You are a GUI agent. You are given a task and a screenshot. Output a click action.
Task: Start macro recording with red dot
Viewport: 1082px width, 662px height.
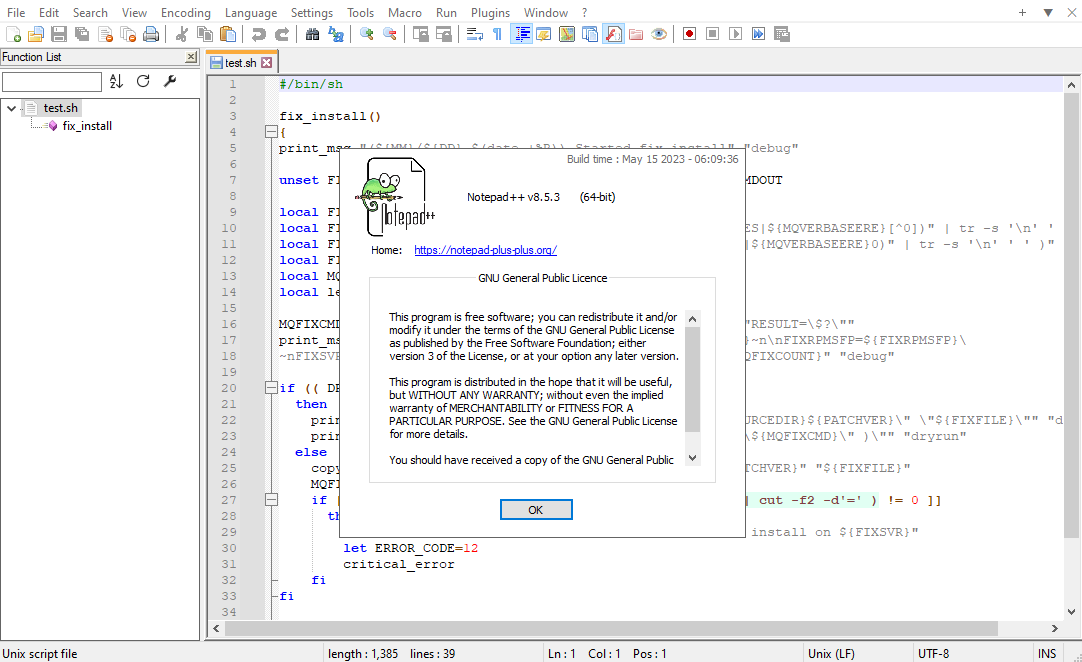click(x=689, y=35)
